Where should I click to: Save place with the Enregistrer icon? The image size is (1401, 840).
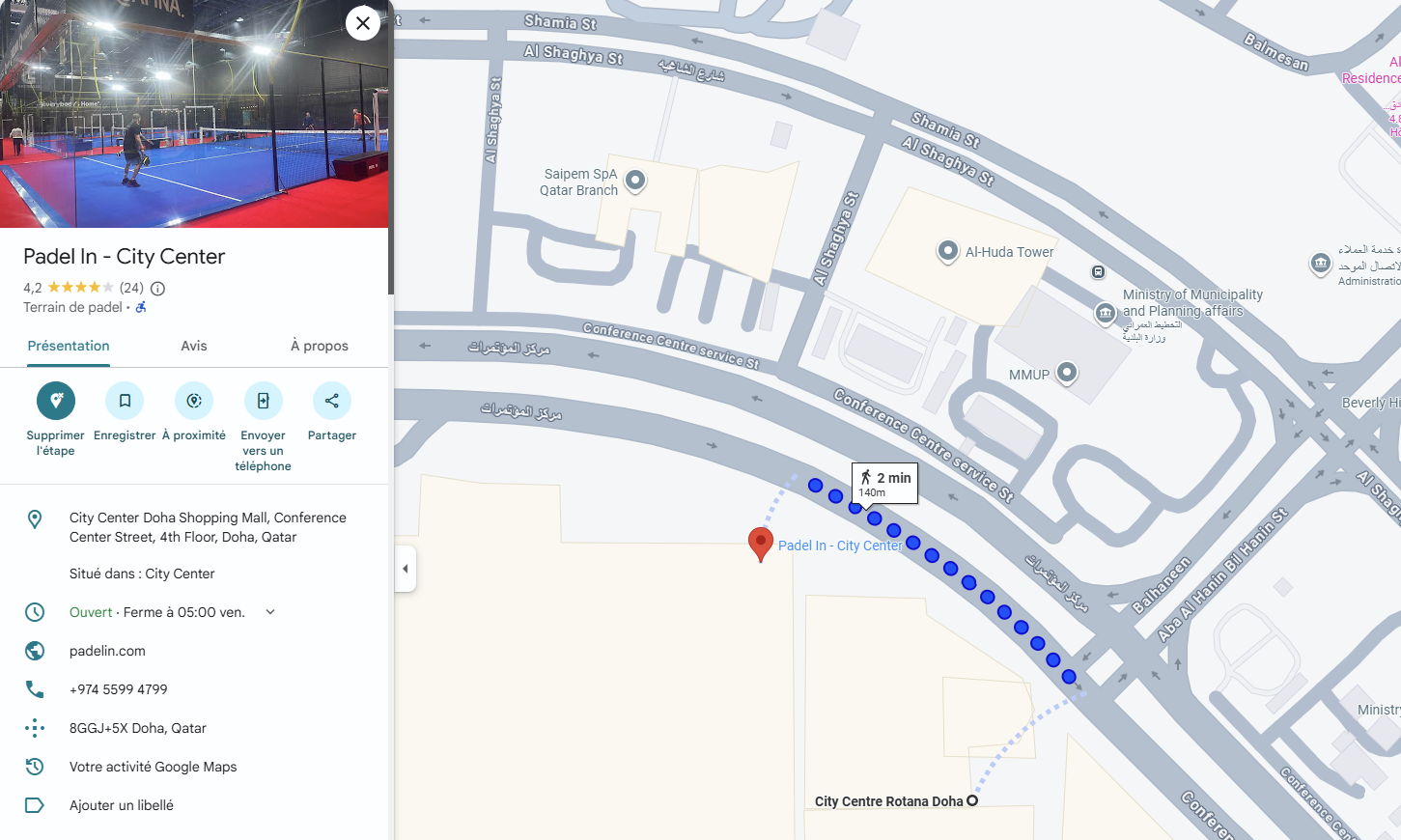(x=125, y=401)
